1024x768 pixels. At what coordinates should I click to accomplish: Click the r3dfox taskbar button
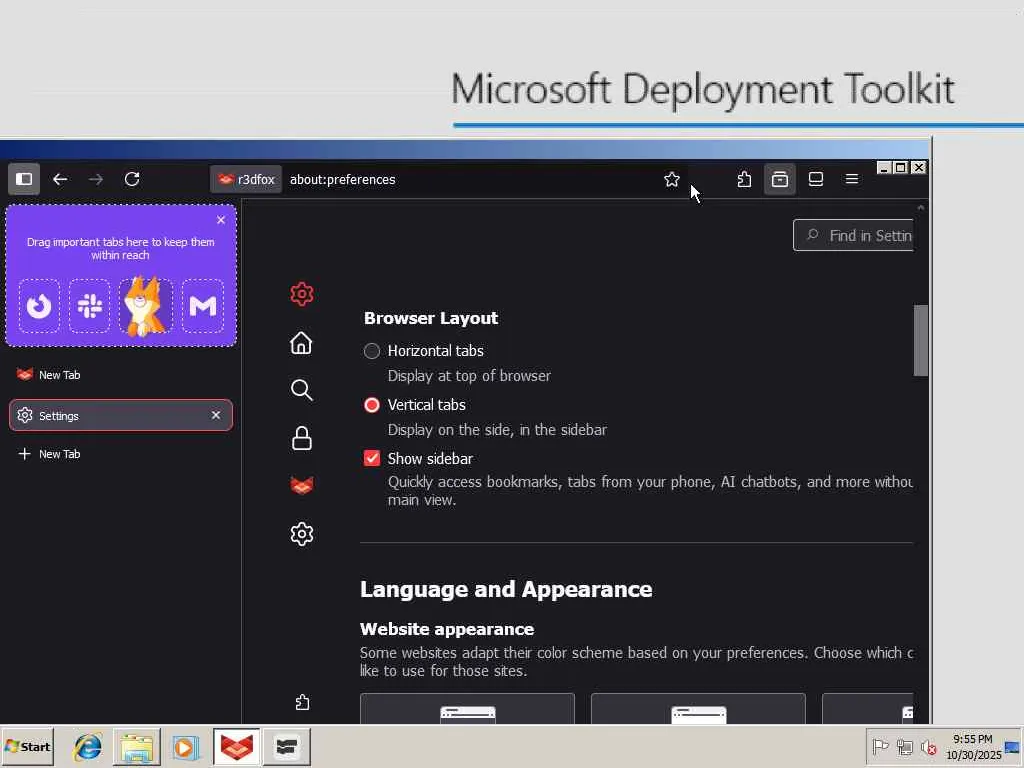tap(236, 747)
